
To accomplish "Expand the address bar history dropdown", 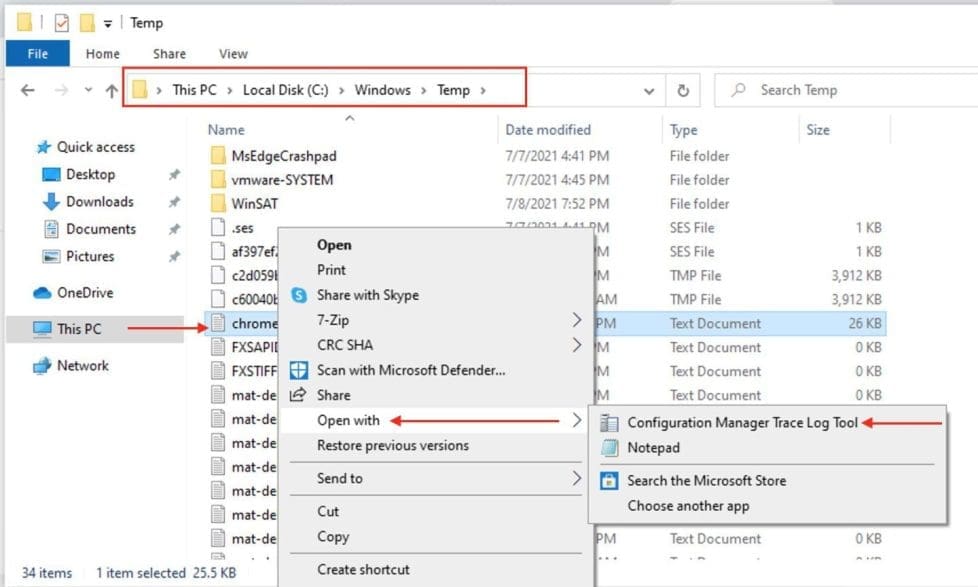I will pos(649,90).
